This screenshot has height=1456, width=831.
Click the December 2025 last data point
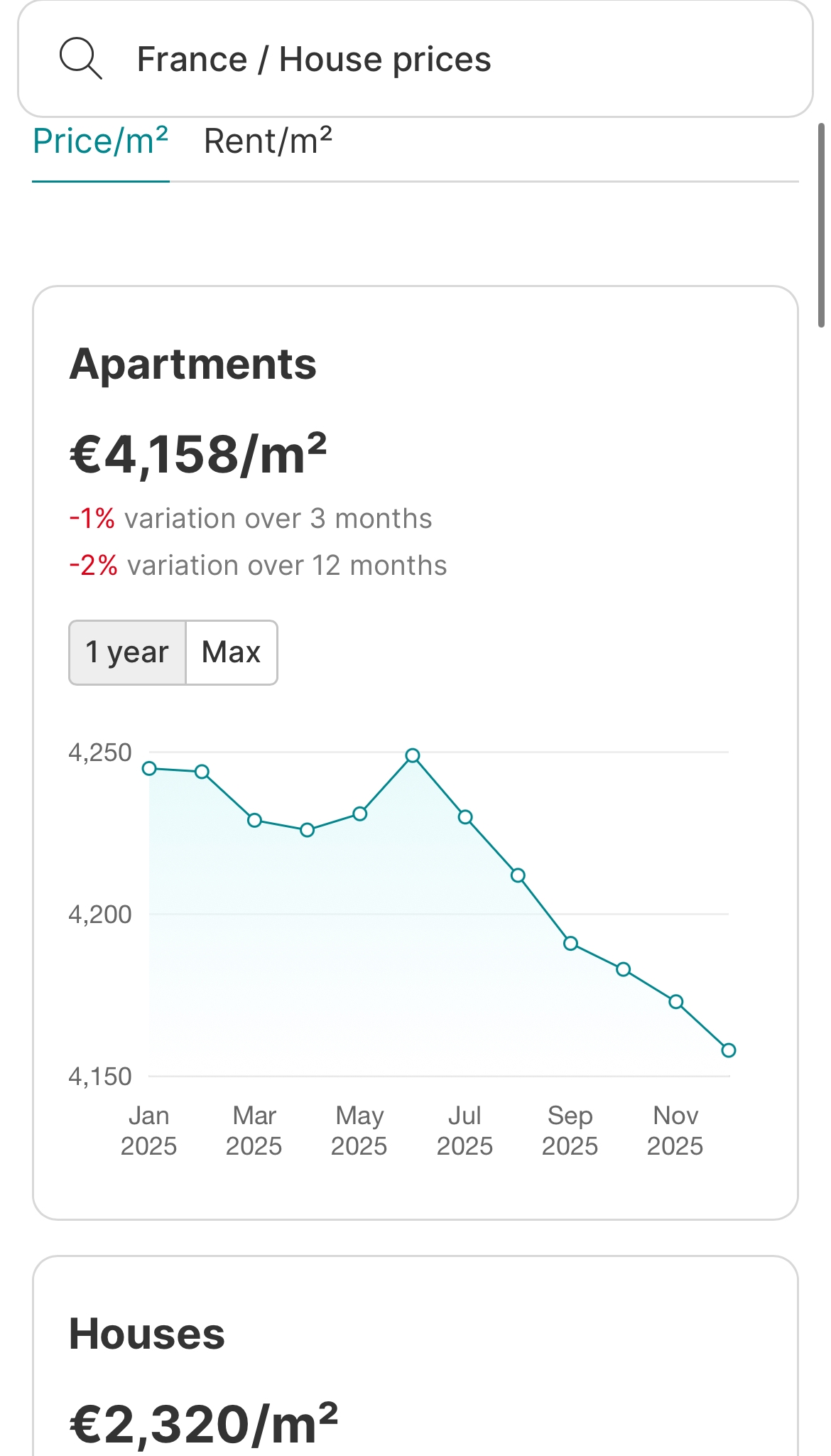click(x=729, y=1050)
